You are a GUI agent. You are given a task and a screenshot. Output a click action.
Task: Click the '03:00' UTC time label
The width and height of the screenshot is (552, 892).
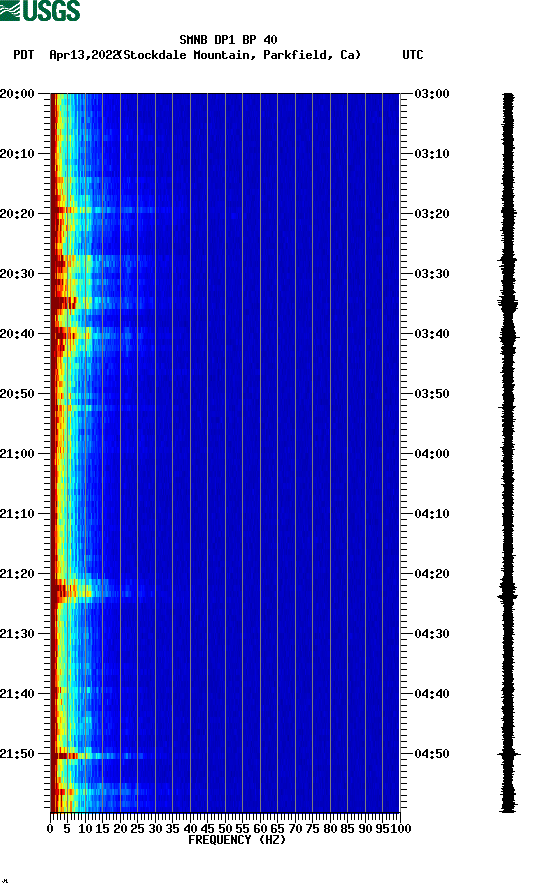[x=432, y=93]
